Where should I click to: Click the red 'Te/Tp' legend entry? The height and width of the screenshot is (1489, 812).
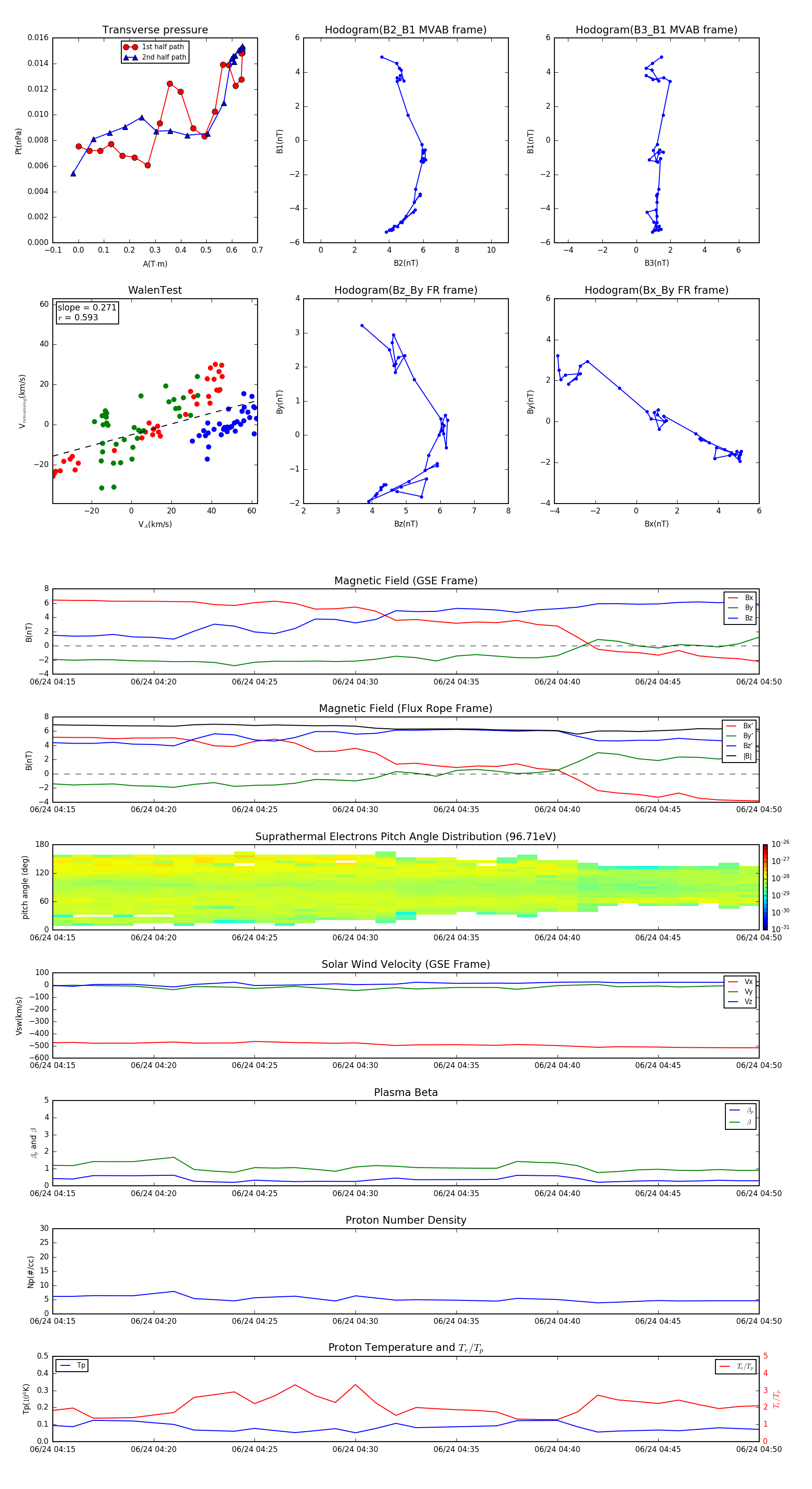point(736,1366)
